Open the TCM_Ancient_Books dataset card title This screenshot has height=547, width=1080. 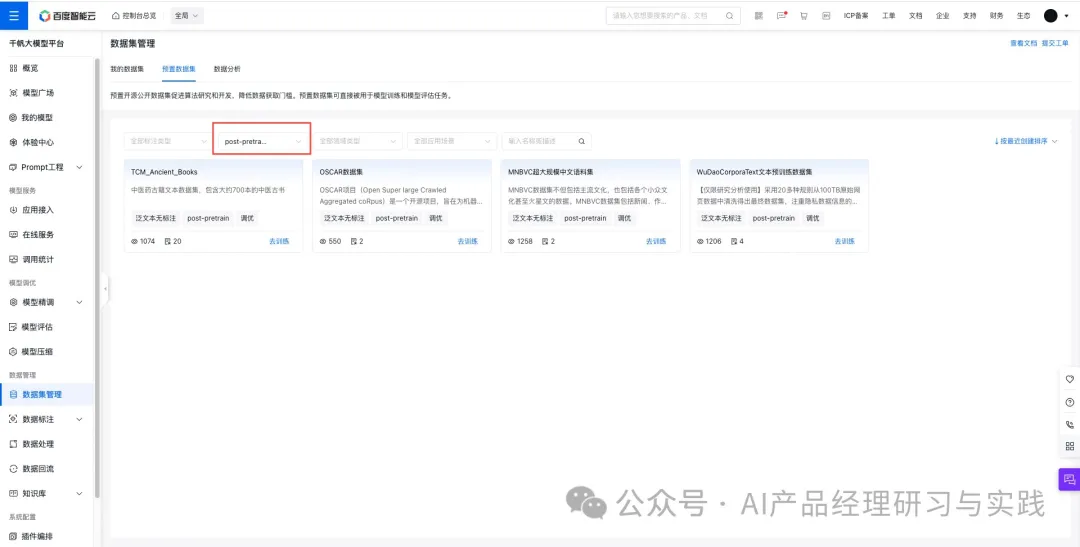165,172
